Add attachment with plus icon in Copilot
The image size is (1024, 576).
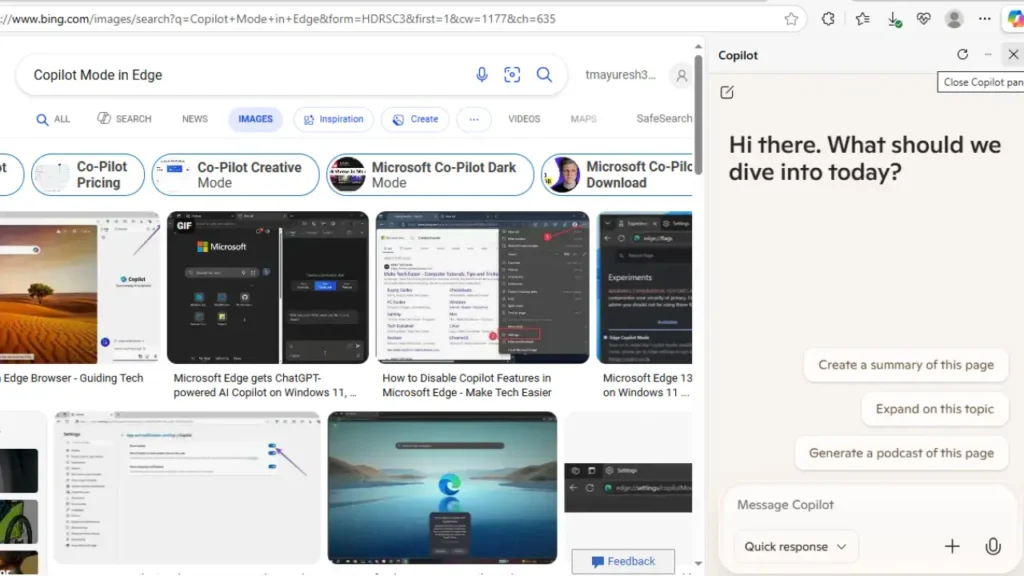click(x=952, y=546)
